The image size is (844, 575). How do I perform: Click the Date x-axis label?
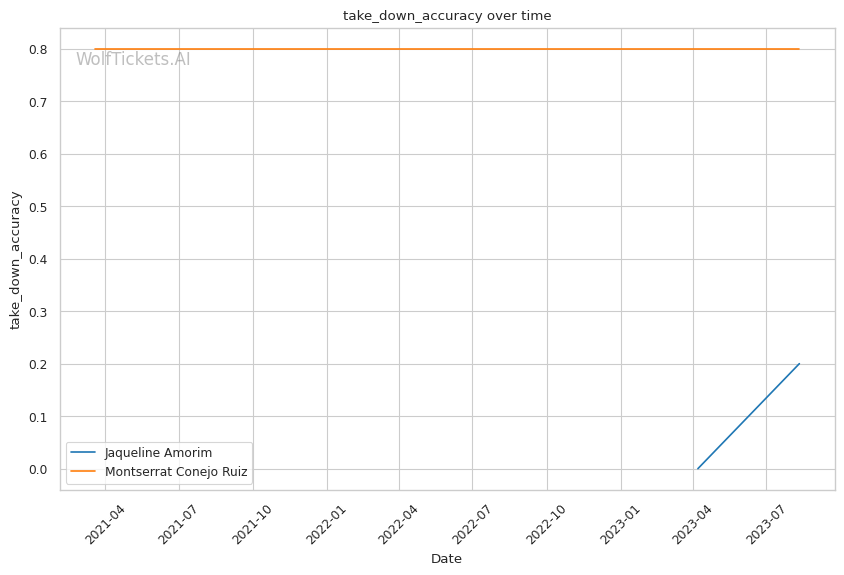pyautogui.click(x=446, y=558)
